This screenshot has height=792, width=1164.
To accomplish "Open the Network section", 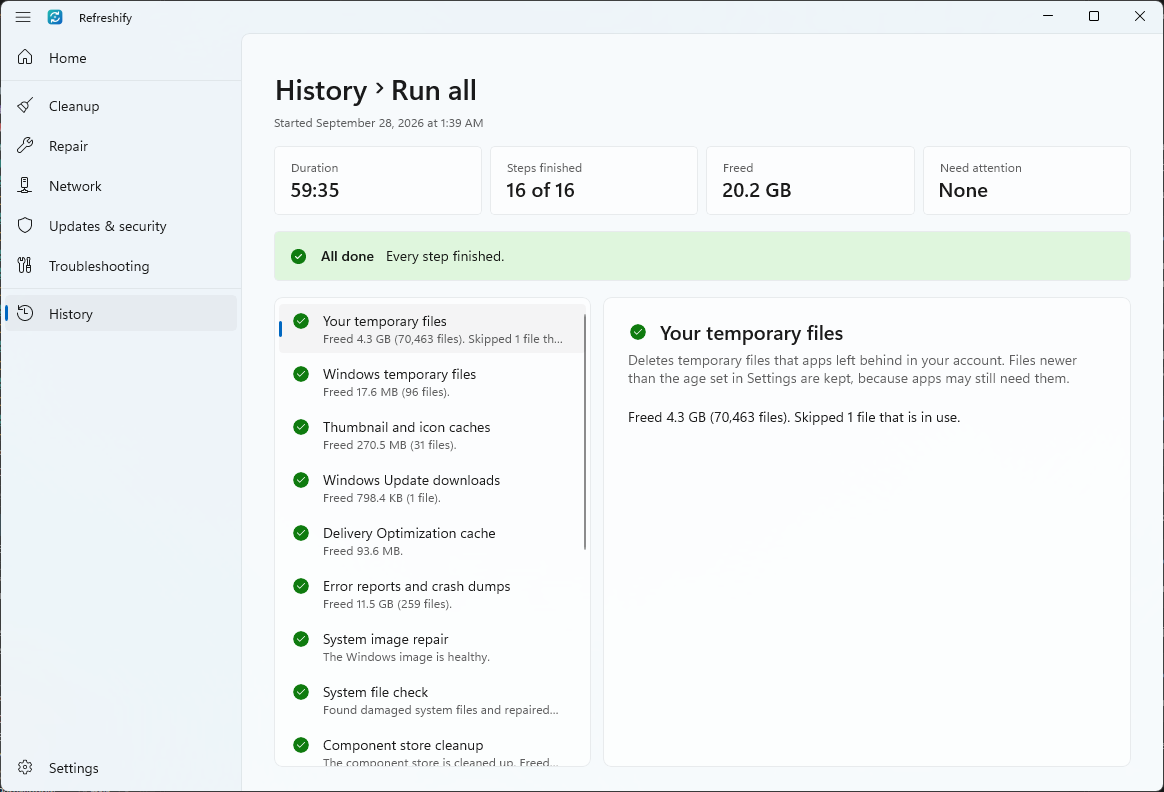I will click(121, 186).
